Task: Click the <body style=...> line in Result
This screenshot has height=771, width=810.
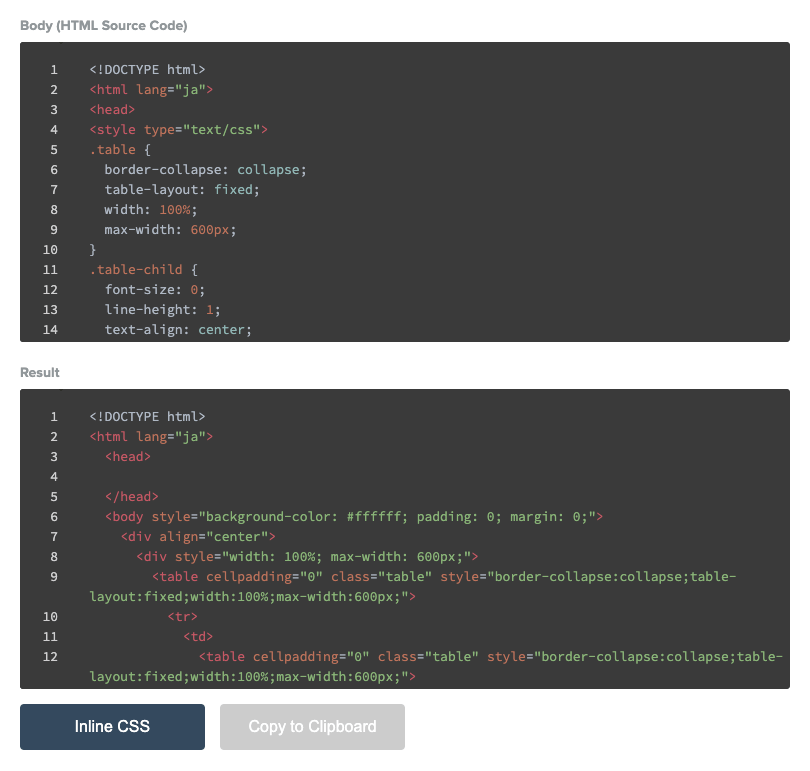Action: pos(354,516)
